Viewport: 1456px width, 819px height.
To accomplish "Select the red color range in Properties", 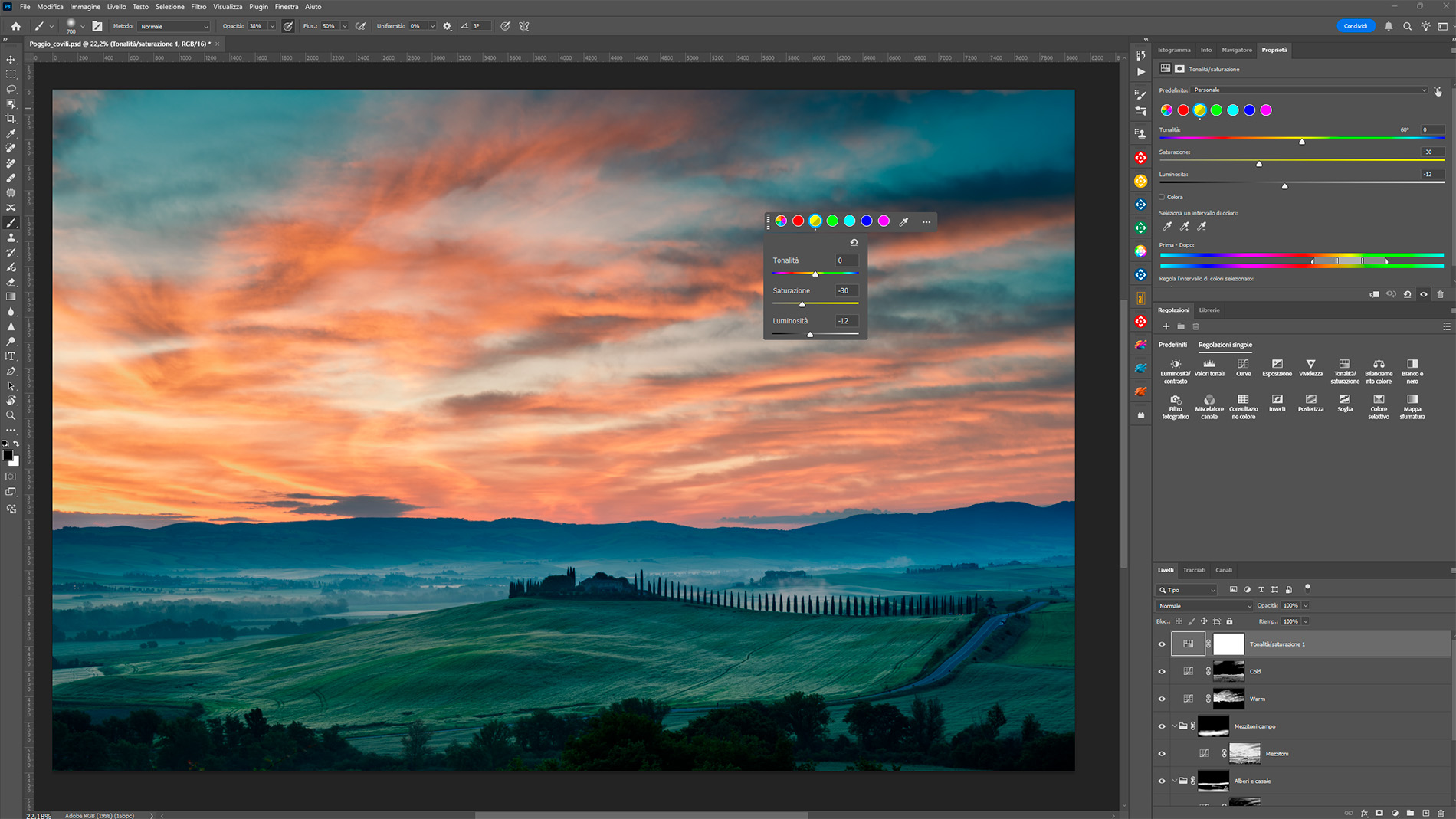I will [x=1183, y=110].
